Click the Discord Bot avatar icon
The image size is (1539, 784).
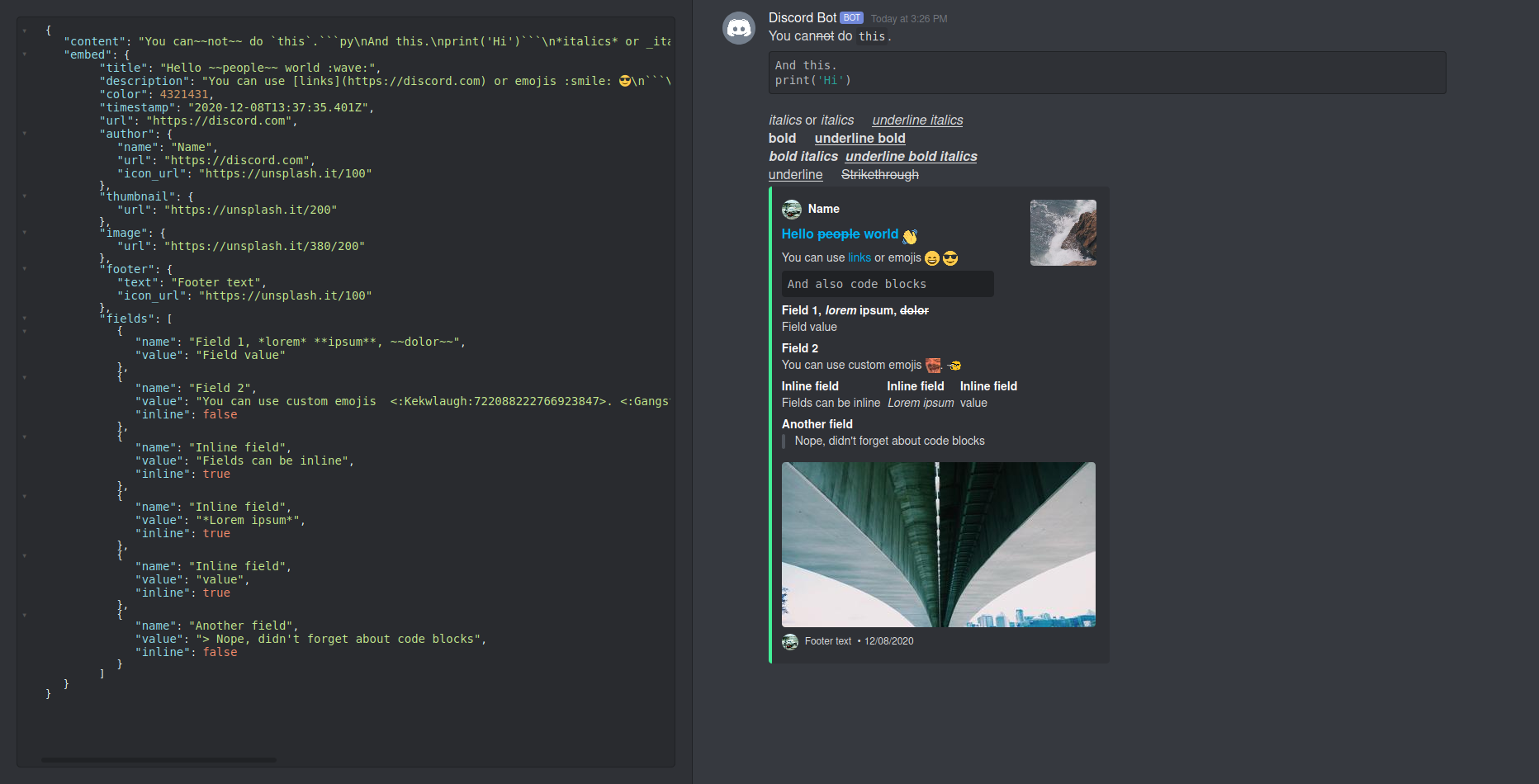[739, 28]
